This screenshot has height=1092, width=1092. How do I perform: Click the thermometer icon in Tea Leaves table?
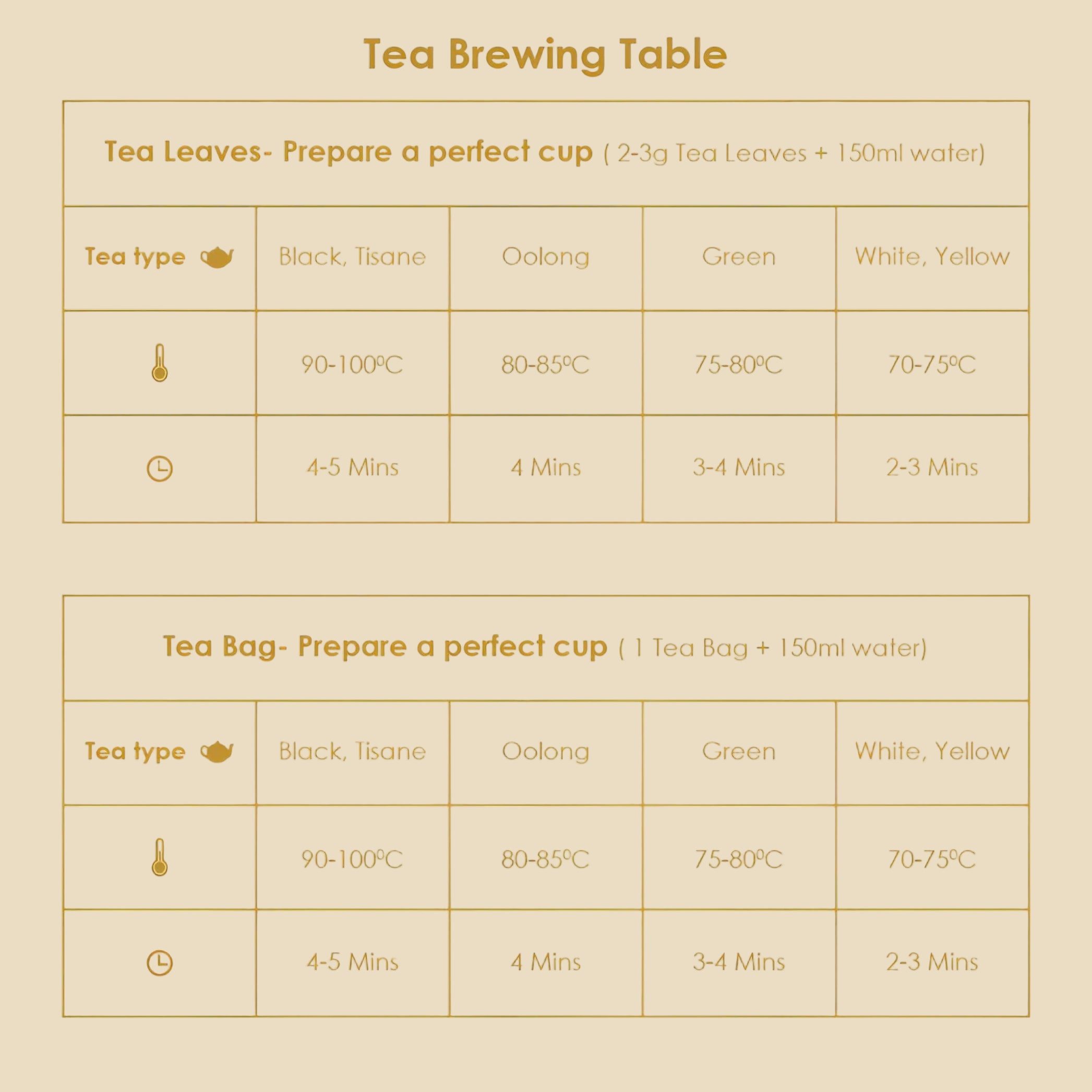[160, 363]
